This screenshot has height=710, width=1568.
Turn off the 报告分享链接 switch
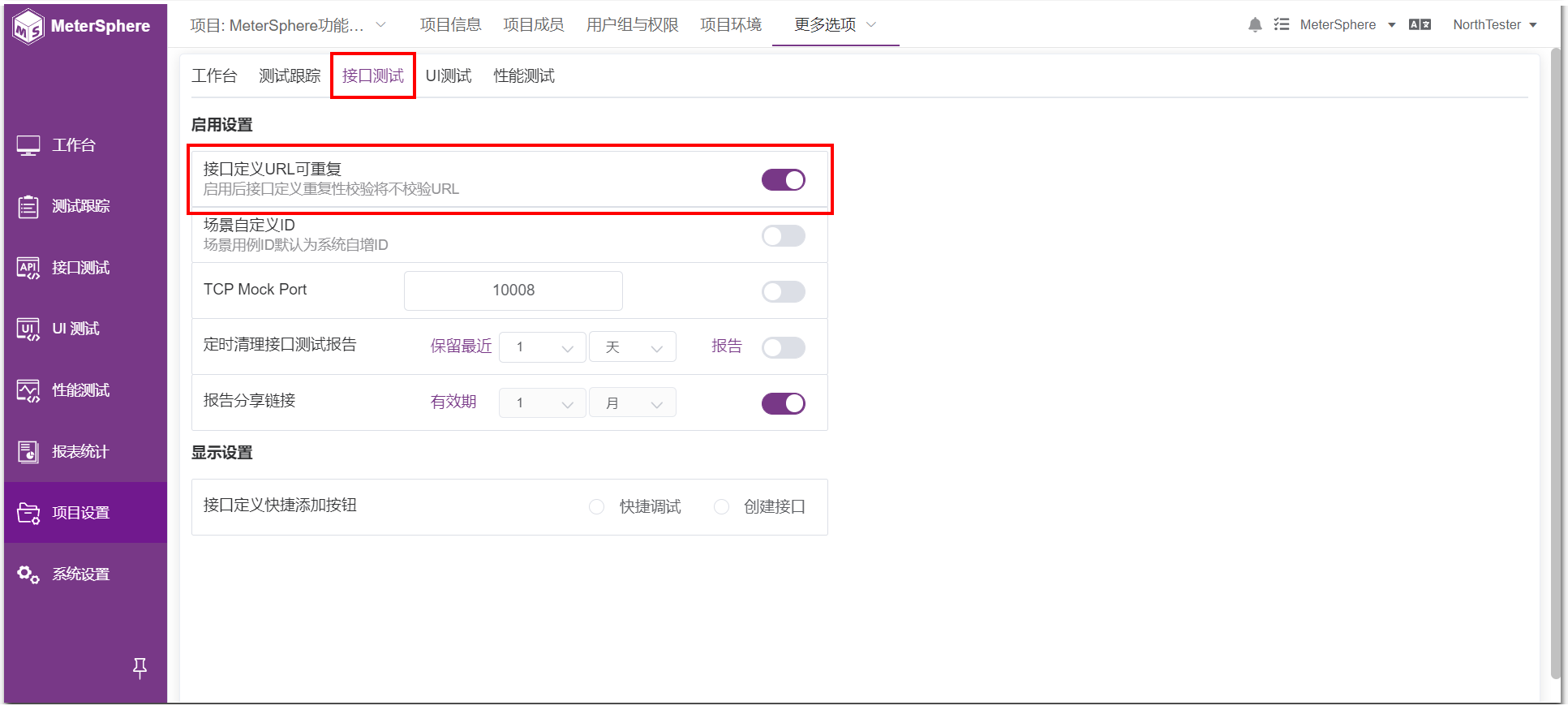[x=784, y=403]
